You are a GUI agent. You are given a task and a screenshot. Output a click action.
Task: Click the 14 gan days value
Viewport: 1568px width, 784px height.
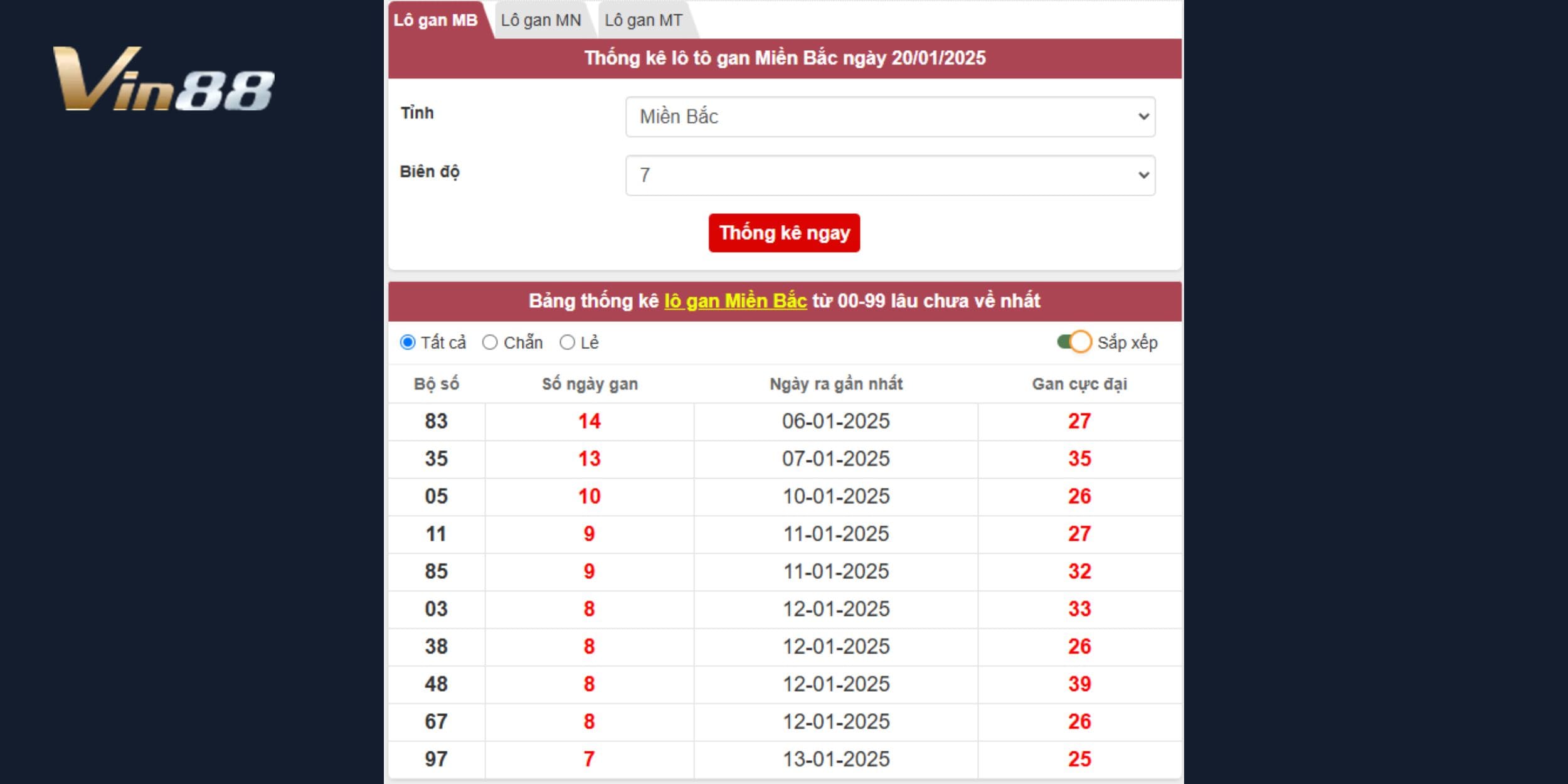click(590, 421)
